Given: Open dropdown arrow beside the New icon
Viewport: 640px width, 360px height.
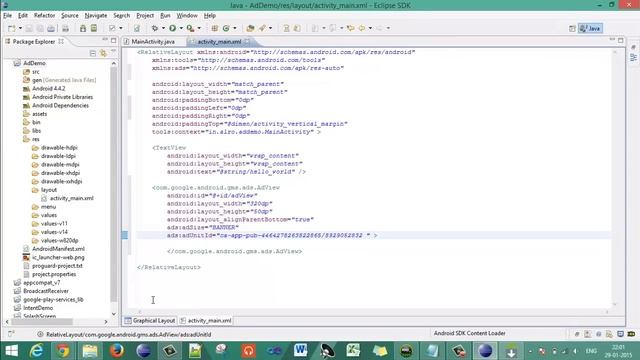Looking at the screenshot, I should [x=20, y=28].
